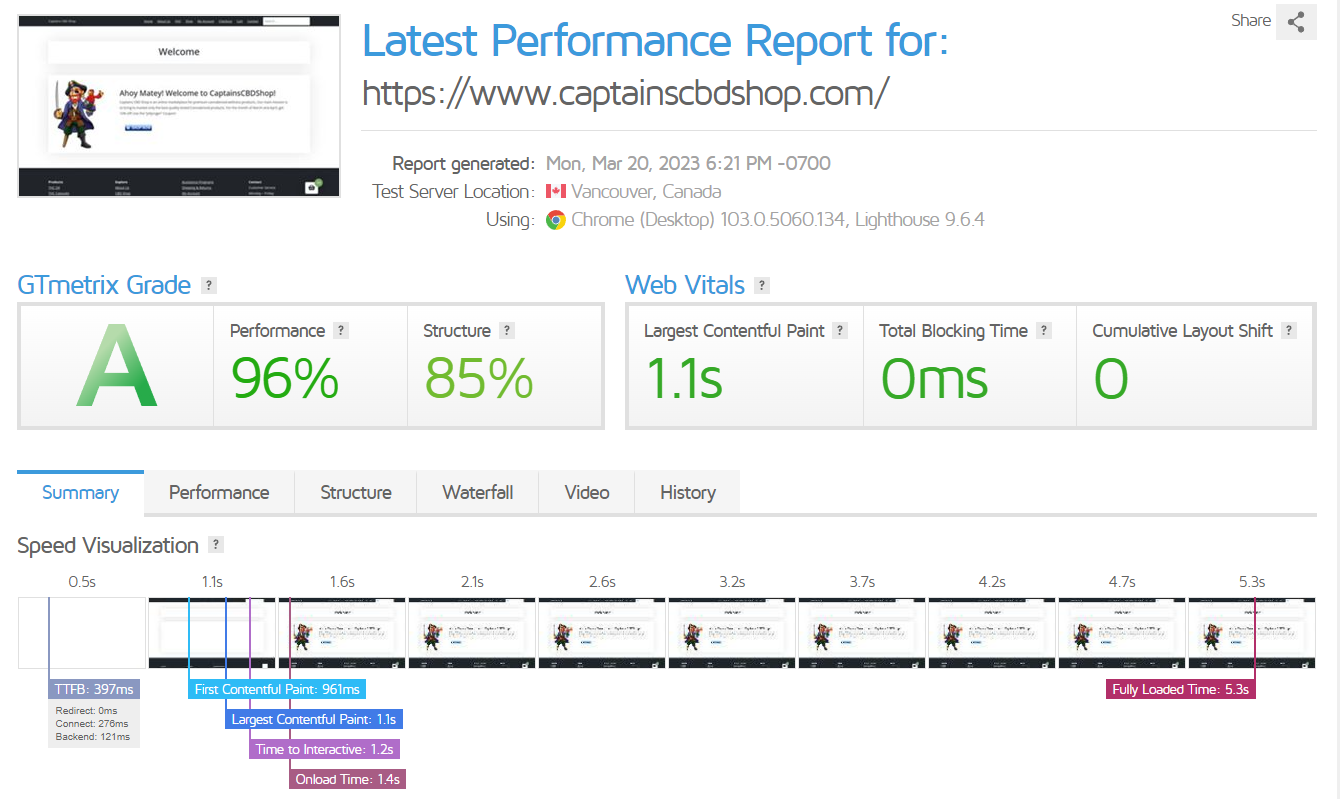Click the 0ms Total Blocking Time value

(934, 378)
